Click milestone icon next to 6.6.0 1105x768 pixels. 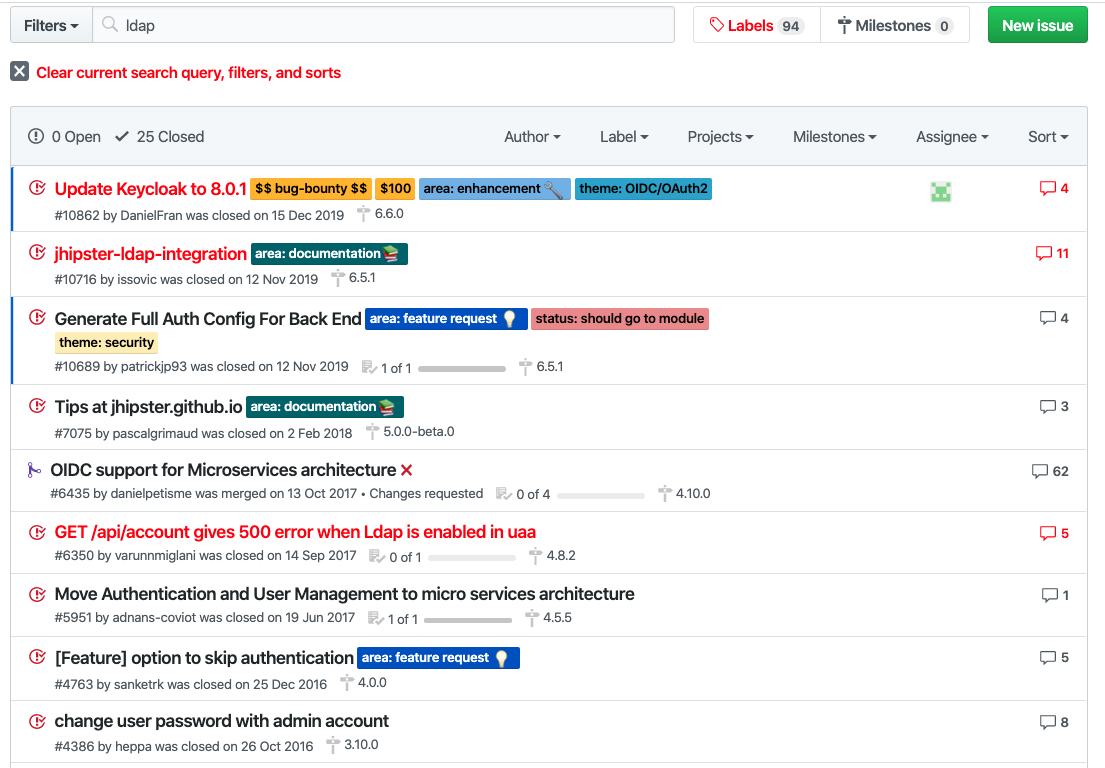(363, 213)
